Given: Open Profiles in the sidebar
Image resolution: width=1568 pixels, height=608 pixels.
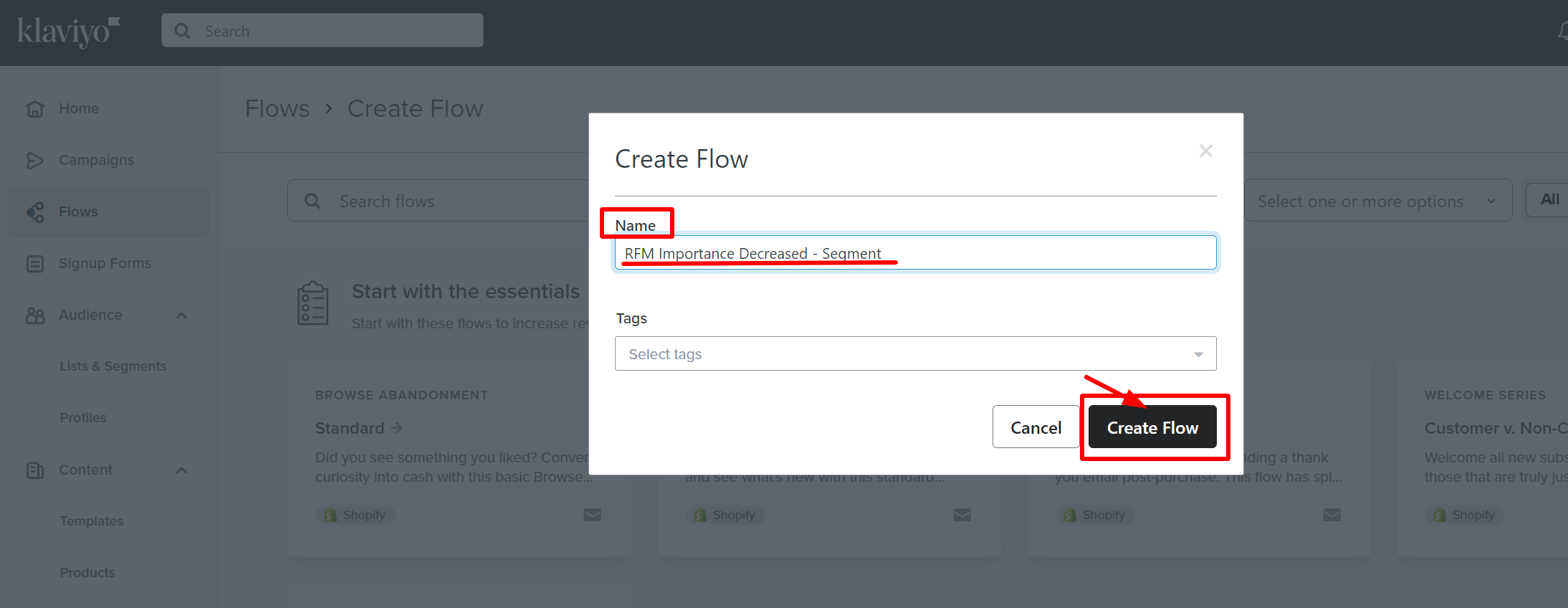Looking at the screenshot, I should pyautogui.click(x=83, y=418).
